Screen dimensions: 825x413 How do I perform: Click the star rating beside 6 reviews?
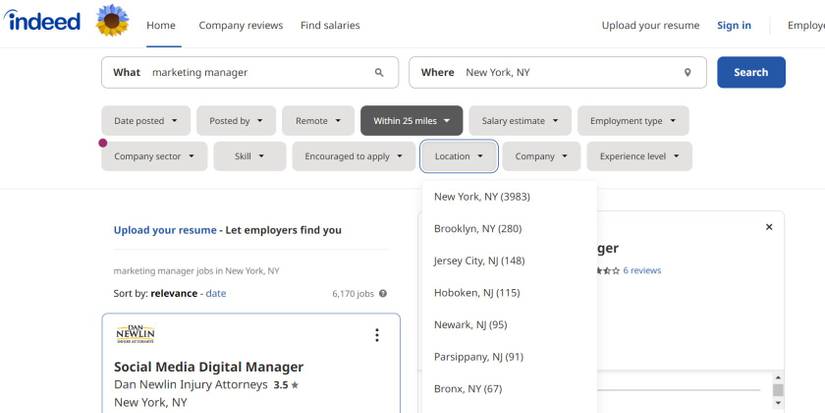(x=608, y=270)
